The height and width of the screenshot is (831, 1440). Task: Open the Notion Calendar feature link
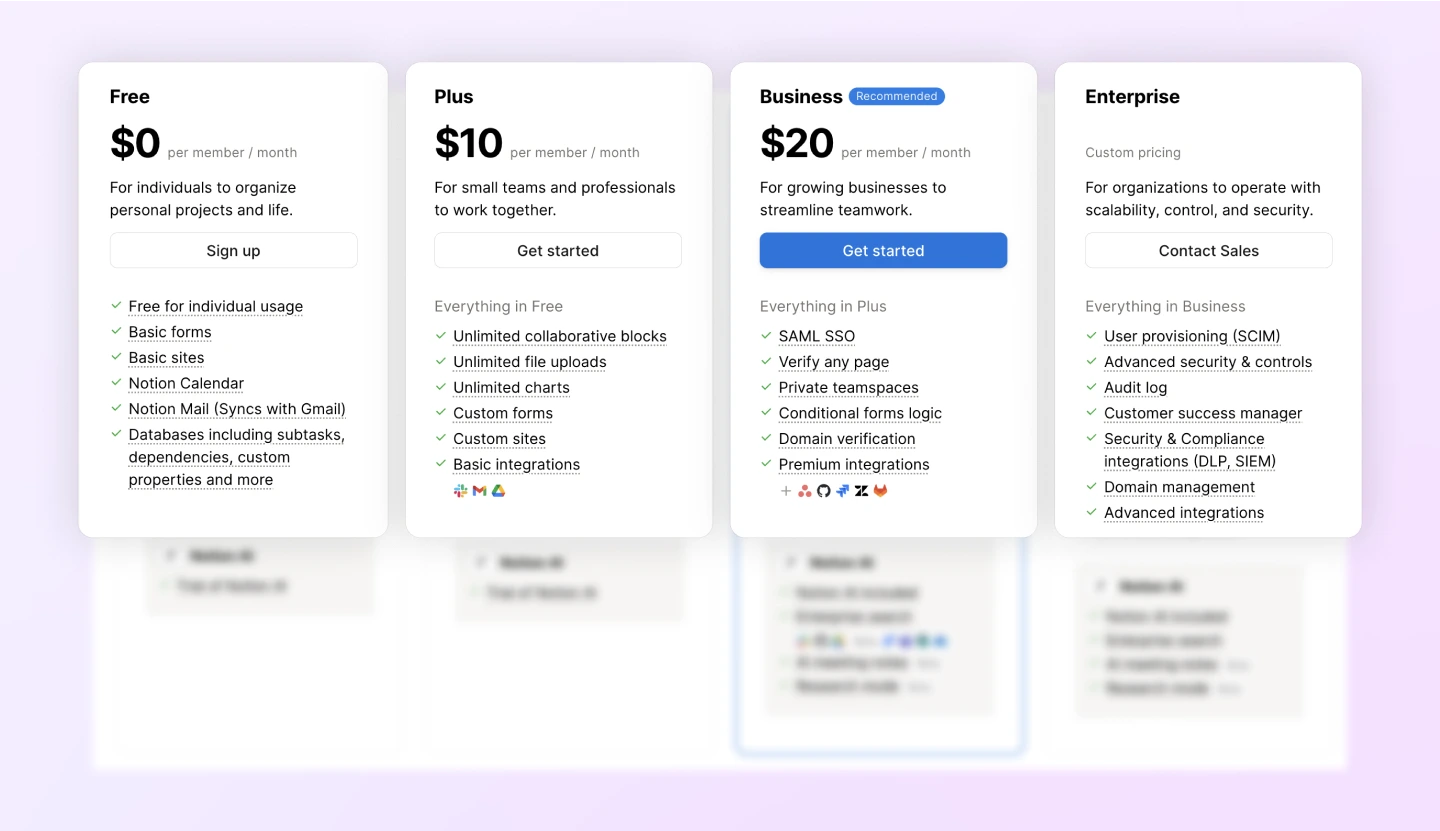pyautogui.click(x=186, y=383)
